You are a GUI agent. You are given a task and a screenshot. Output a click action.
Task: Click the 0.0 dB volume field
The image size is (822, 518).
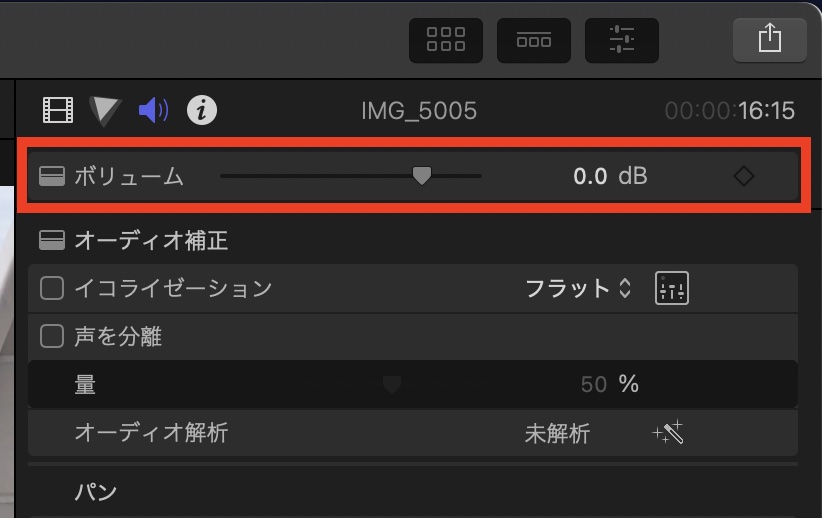tap(590, 177)
